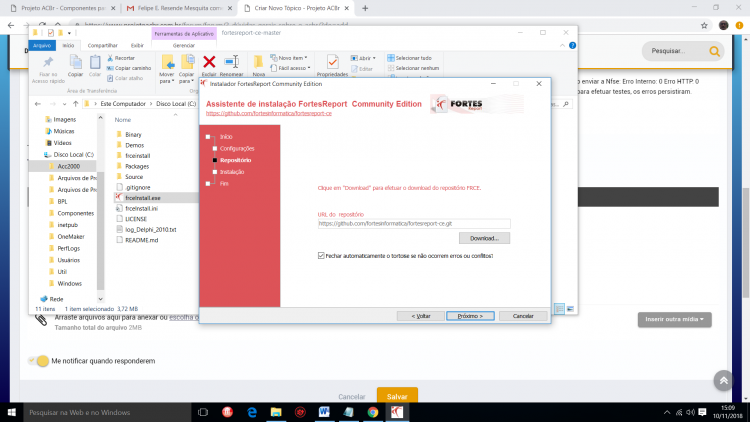
Task: Click the URL do repositório field
Action: tap(414, 223)
